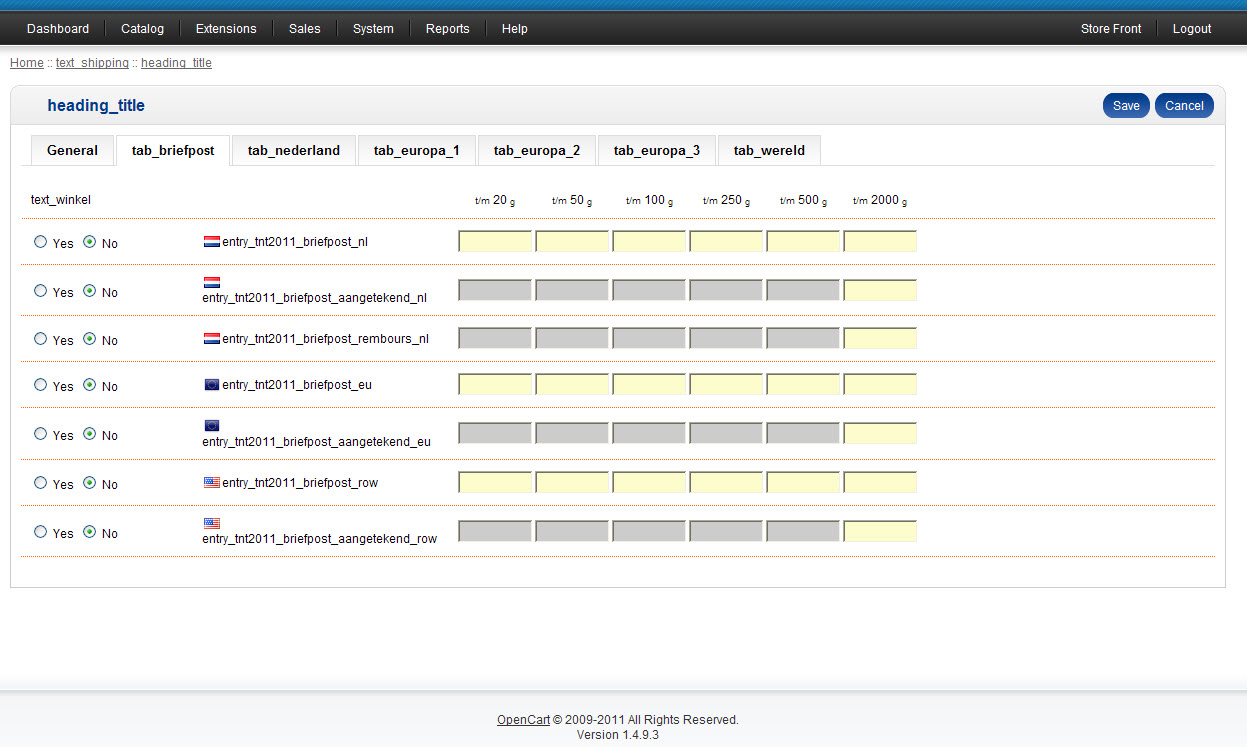Follow the text_shipping breadcrumb link

coord(92,63)
